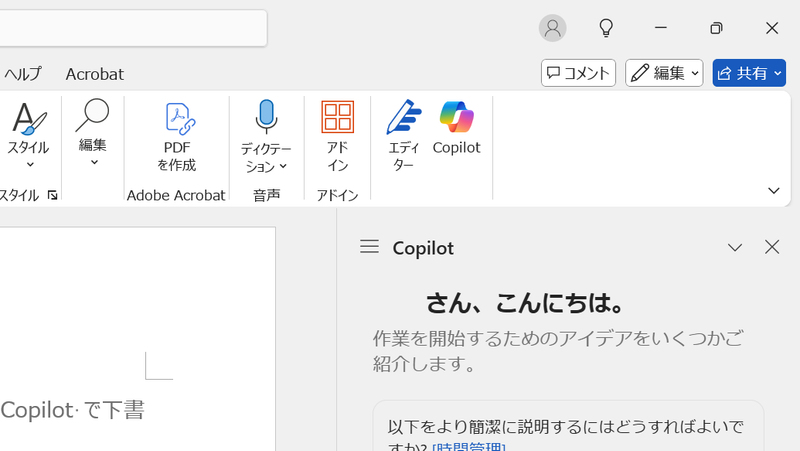Screen dimensions: 800x451
Task: Collapse the ribbon with the chevron
Action: point(773,191)
